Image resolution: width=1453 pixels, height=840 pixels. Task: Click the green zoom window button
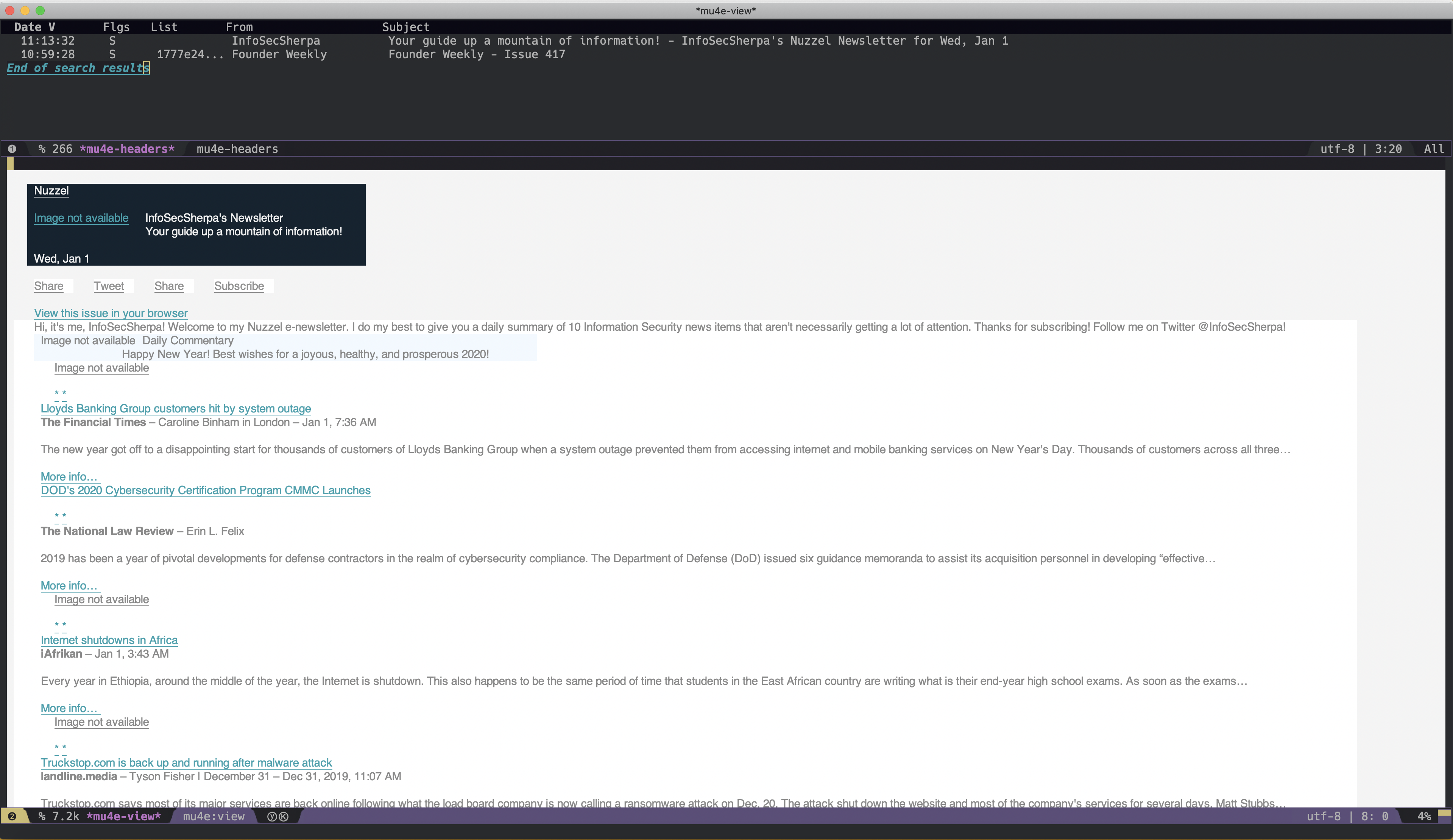[x=40, y=10]
